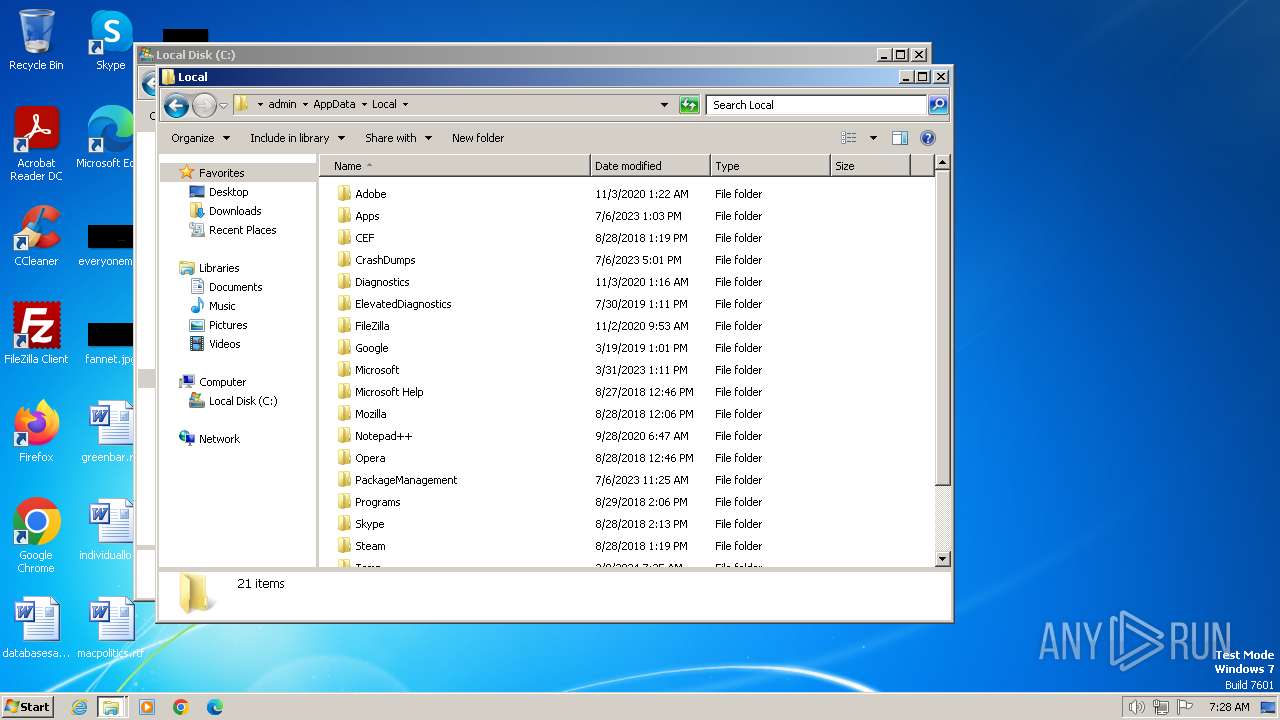This screenshot has width=1280, height=720.
Task: Click the vertical scrollbar thumb
Action: pos(942,328)
